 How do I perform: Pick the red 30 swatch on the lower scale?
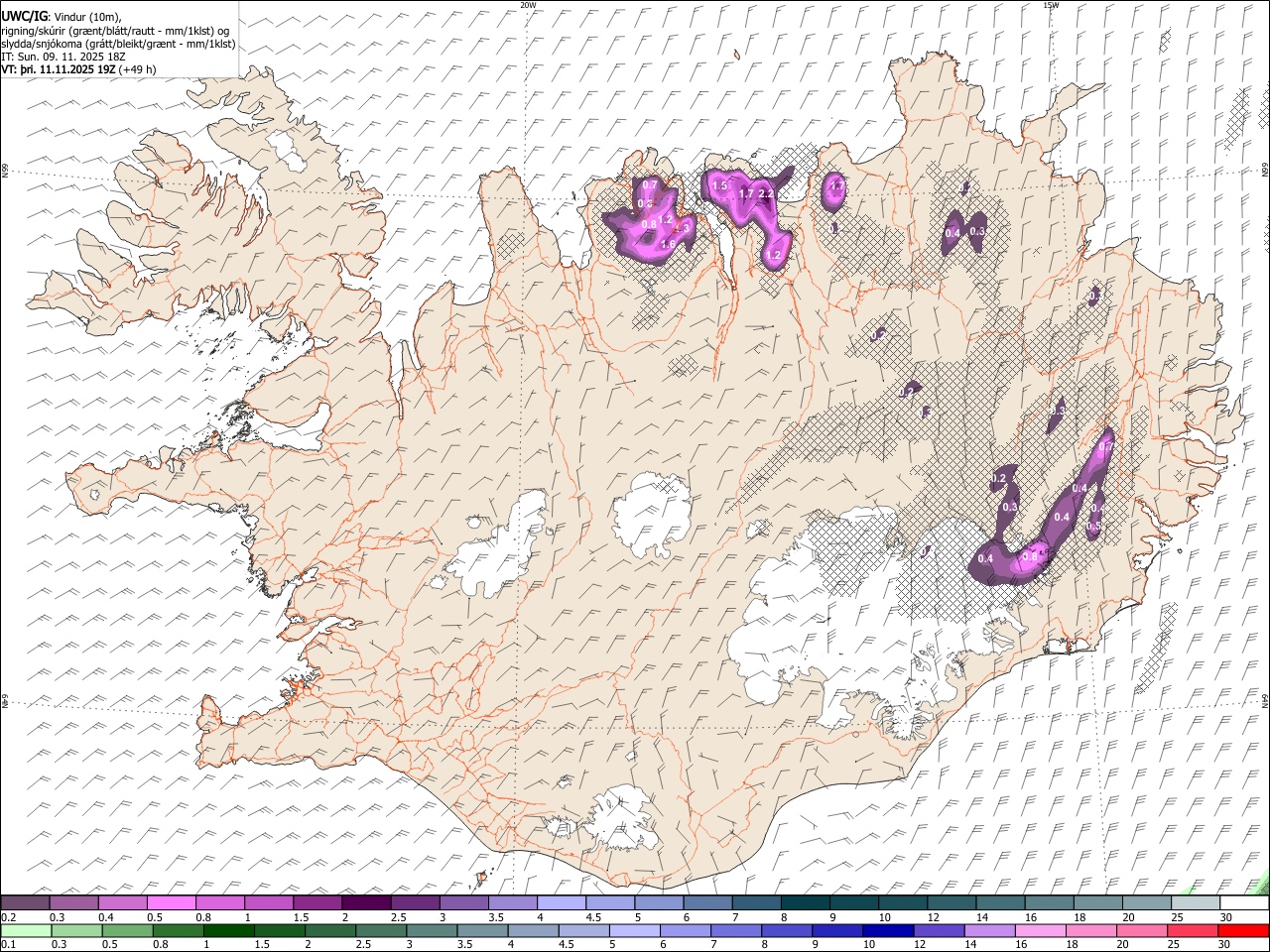pos(1243,930)
